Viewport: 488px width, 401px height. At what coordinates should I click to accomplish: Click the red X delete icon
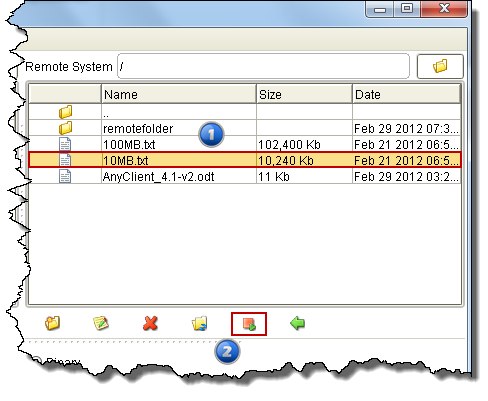(x=150, y=323)
